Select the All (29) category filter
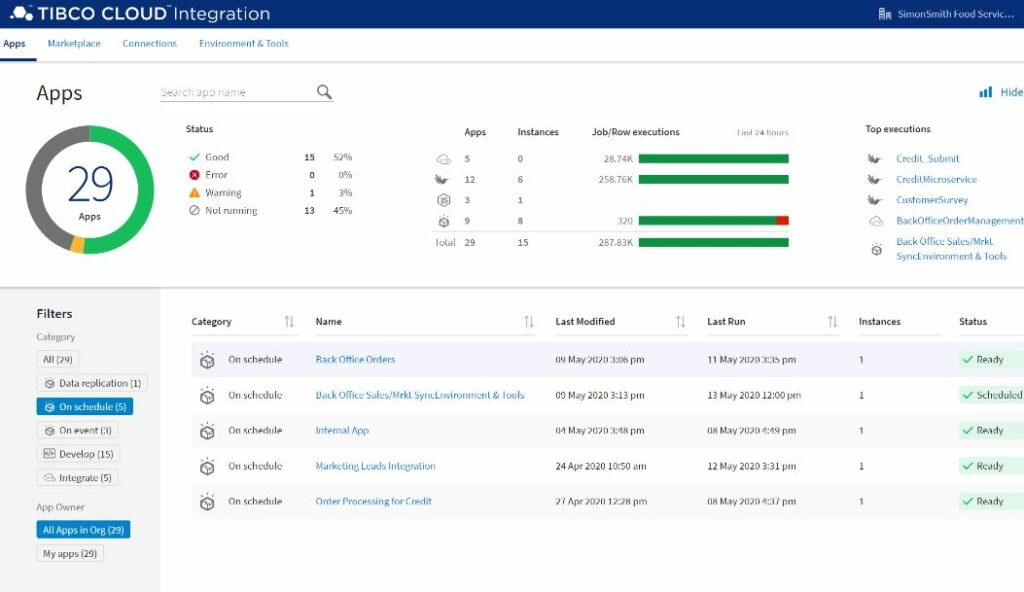The width and height of the screenshot is (1024, 592). click(57, 359)
